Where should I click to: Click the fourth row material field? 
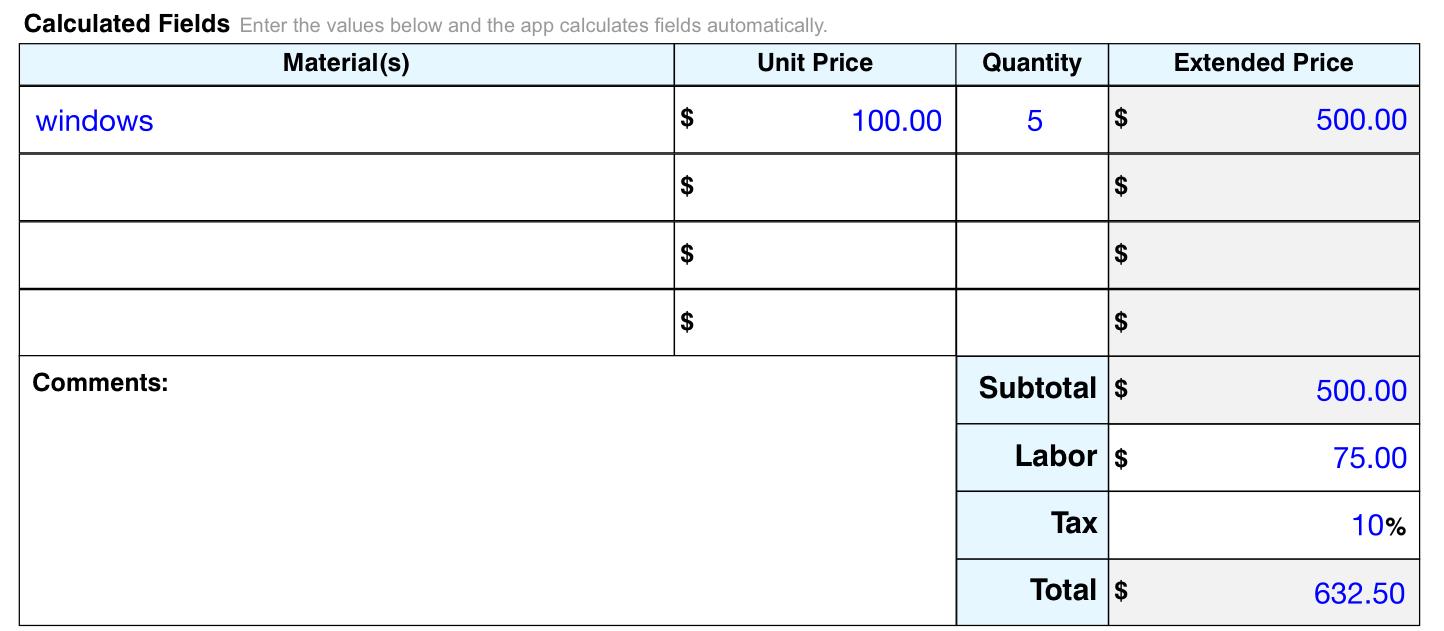[x=346, y=322]
